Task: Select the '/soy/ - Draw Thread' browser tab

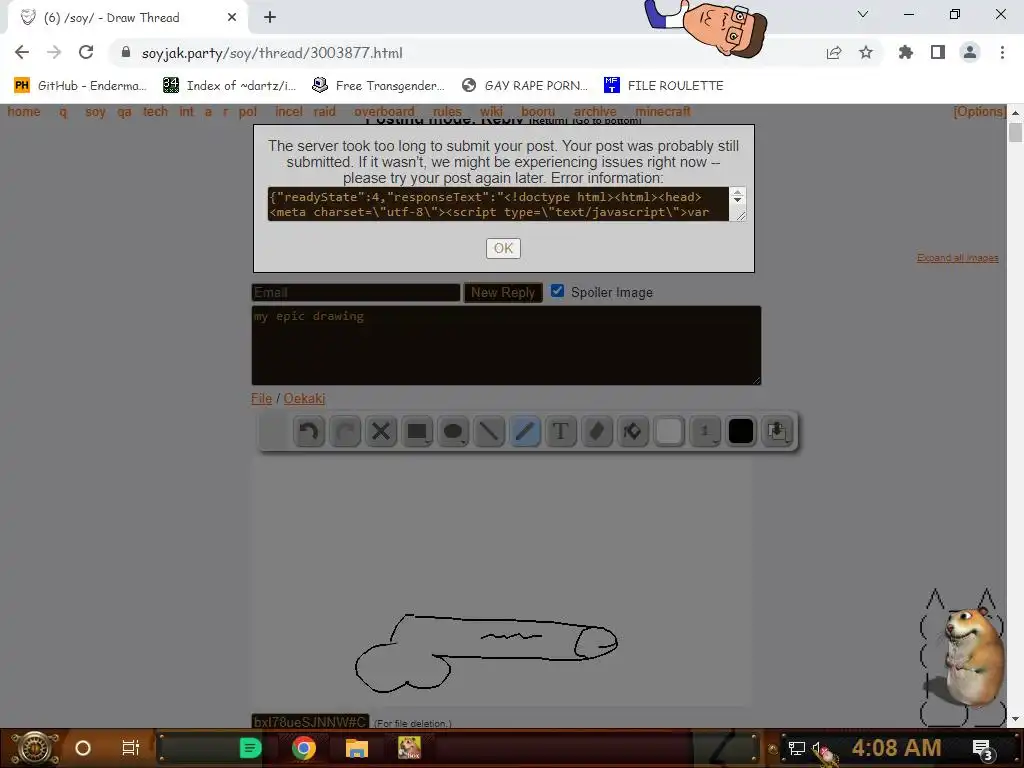Action: pos(128,18)
